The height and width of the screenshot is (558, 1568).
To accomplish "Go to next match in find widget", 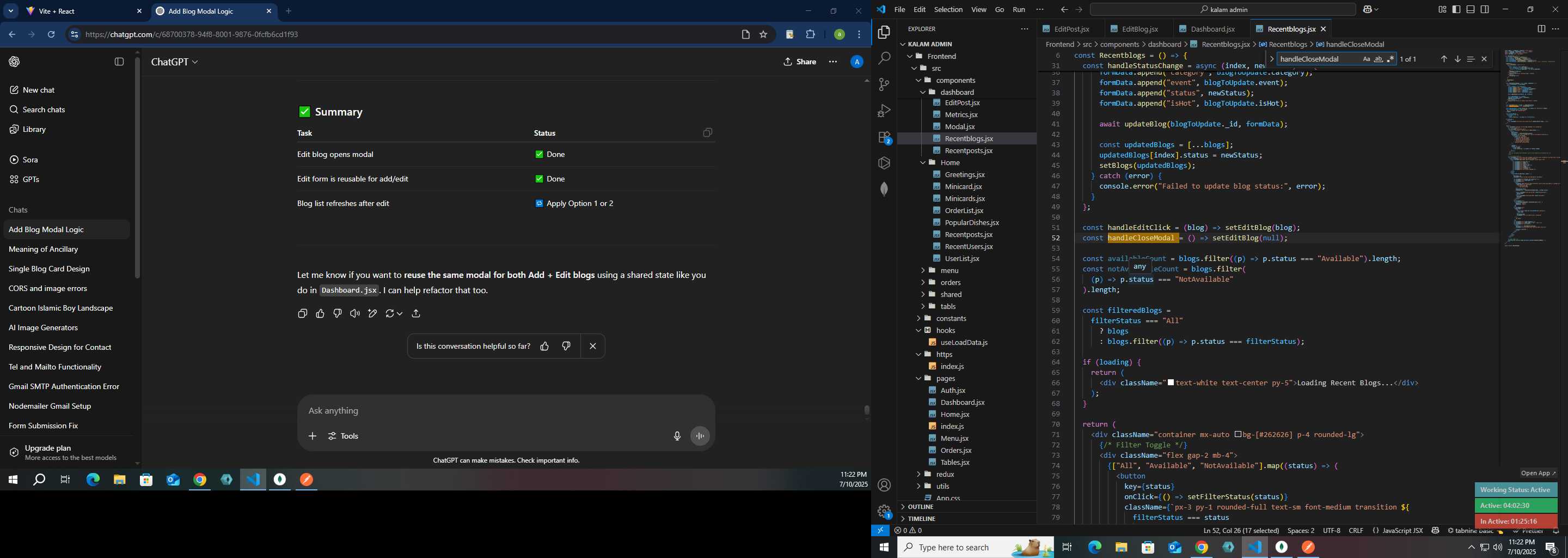I will pyautogui.click(x=1457, y=59).
